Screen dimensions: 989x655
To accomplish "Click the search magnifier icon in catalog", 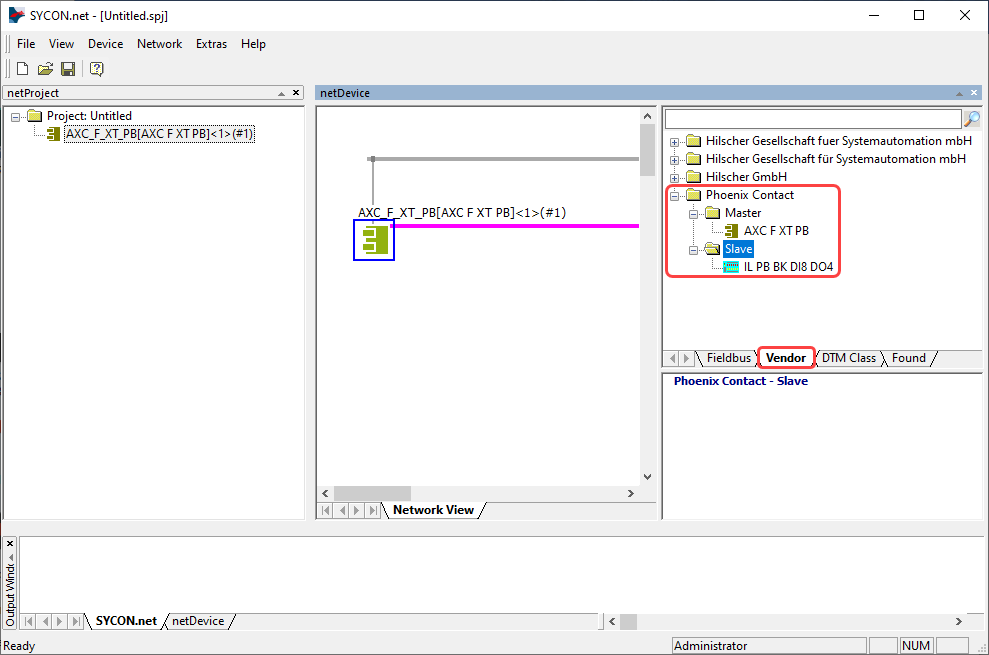I will click(972, 119).
